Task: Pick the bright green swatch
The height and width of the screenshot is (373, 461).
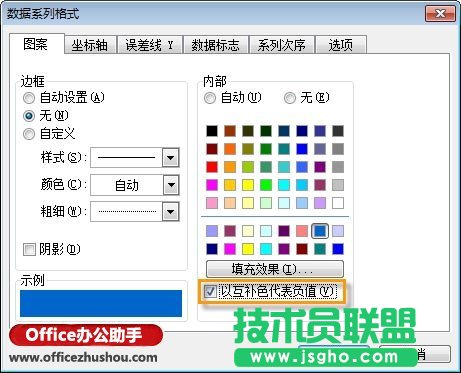Action: pyautogui.click(x=266, y=185)
